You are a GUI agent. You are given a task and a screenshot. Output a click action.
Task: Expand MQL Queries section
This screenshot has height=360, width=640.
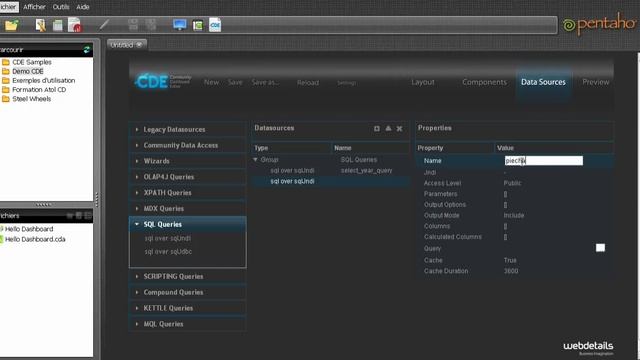coord(188,324)
